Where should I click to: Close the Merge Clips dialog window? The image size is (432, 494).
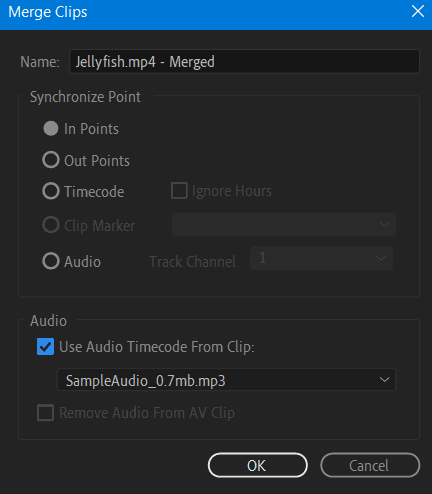418,12
